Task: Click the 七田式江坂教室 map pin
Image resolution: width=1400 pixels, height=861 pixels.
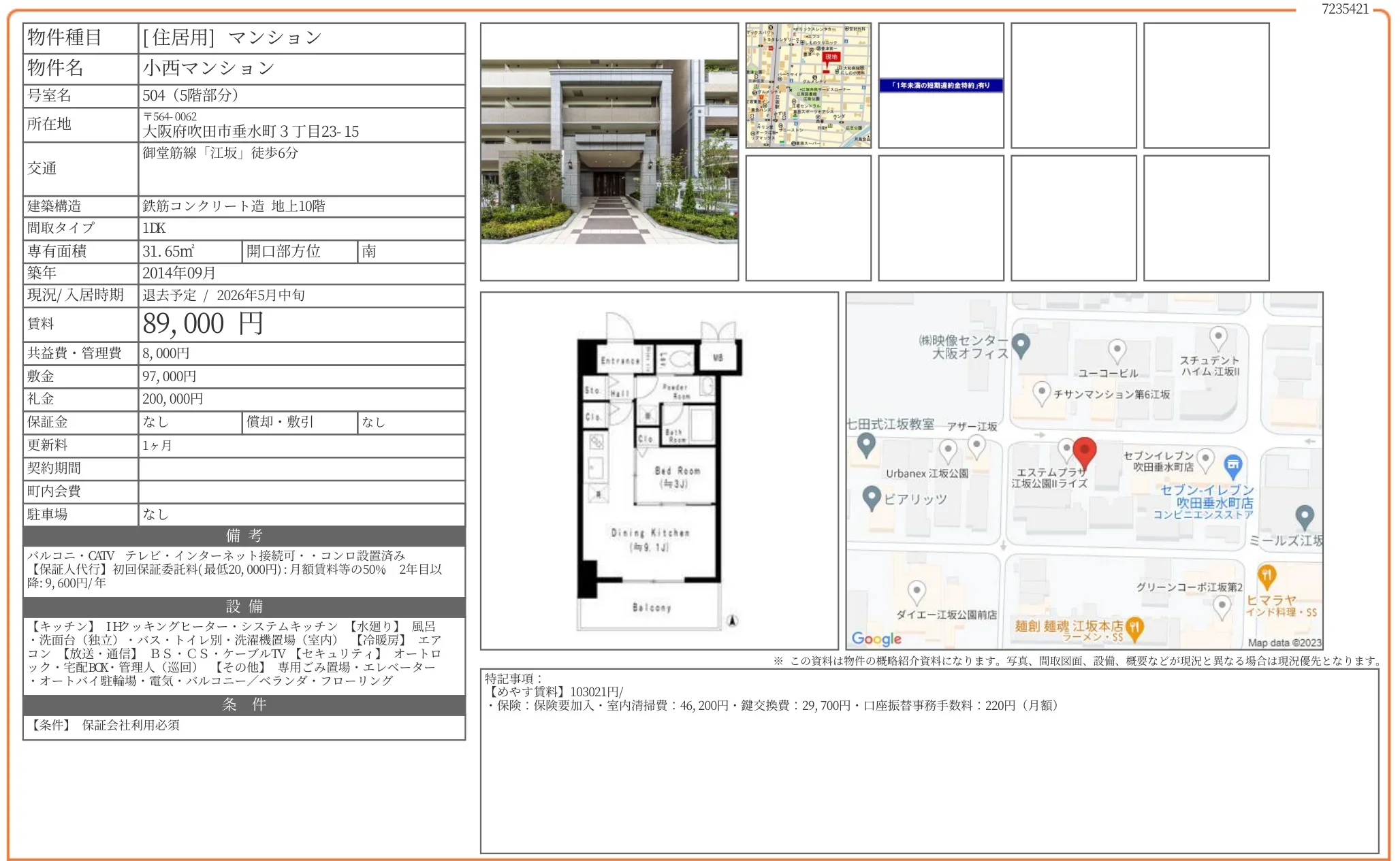Action: coord(865,445)
